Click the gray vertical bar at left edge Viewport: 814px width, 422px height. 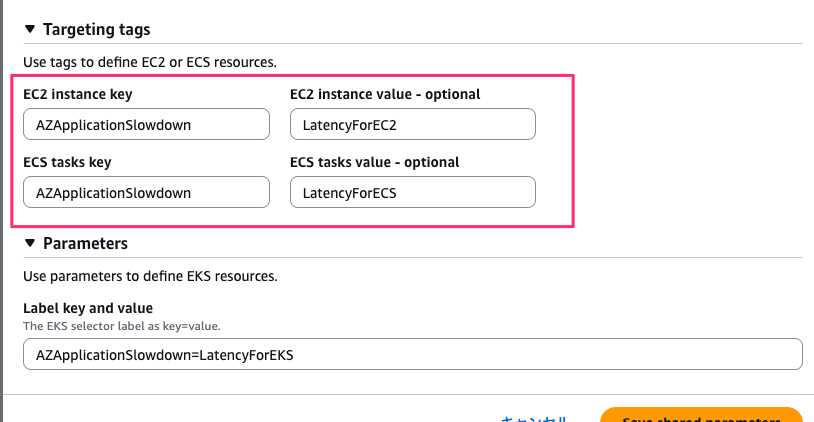[2, 200]
